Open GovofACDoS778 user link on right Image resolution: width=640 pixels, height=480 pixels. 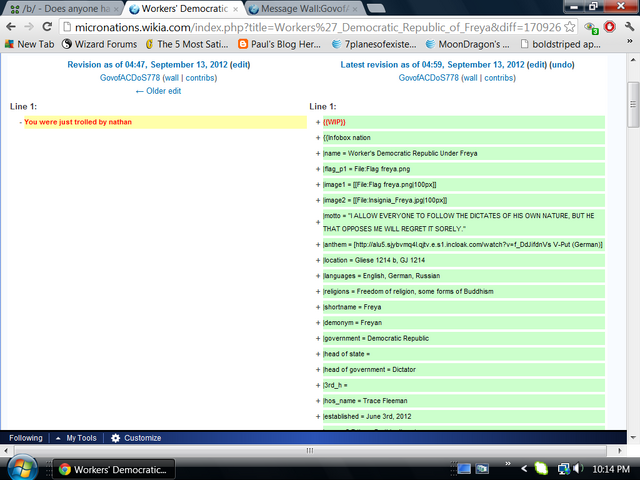tap(429, 78)
